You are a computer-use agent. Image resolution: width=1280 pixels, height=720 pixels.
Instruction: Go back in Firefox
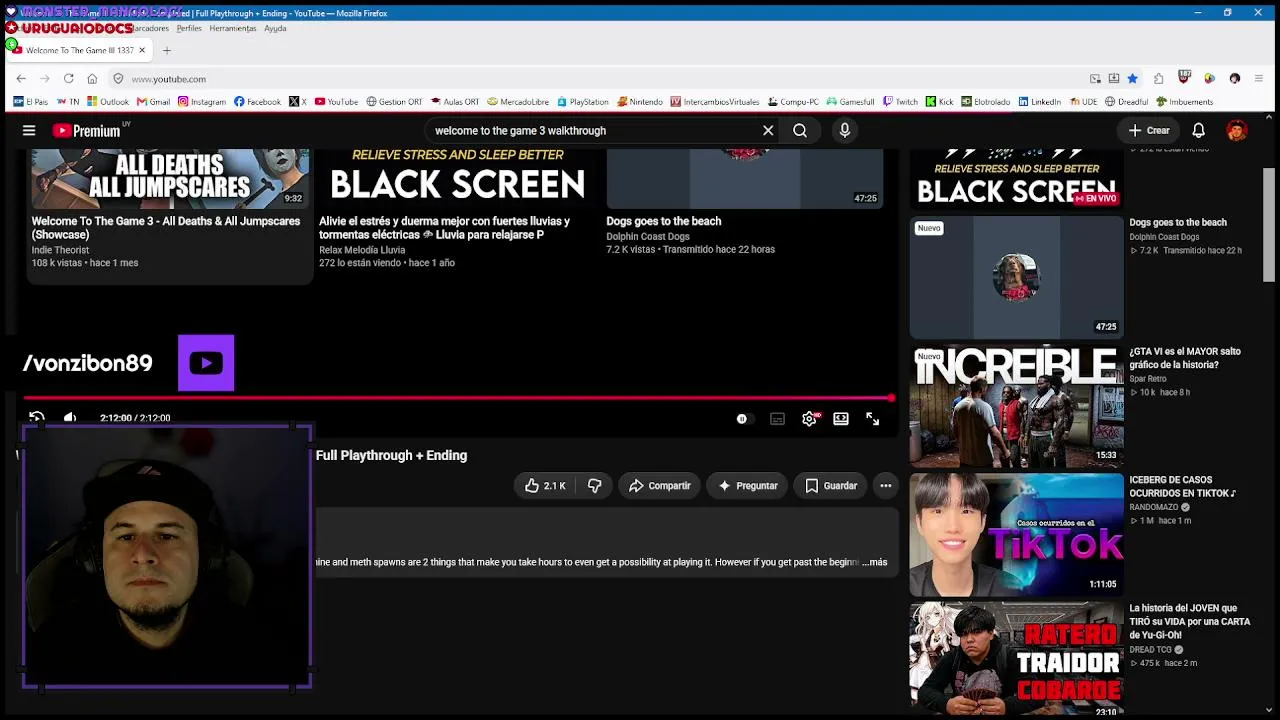pos(21,79)
